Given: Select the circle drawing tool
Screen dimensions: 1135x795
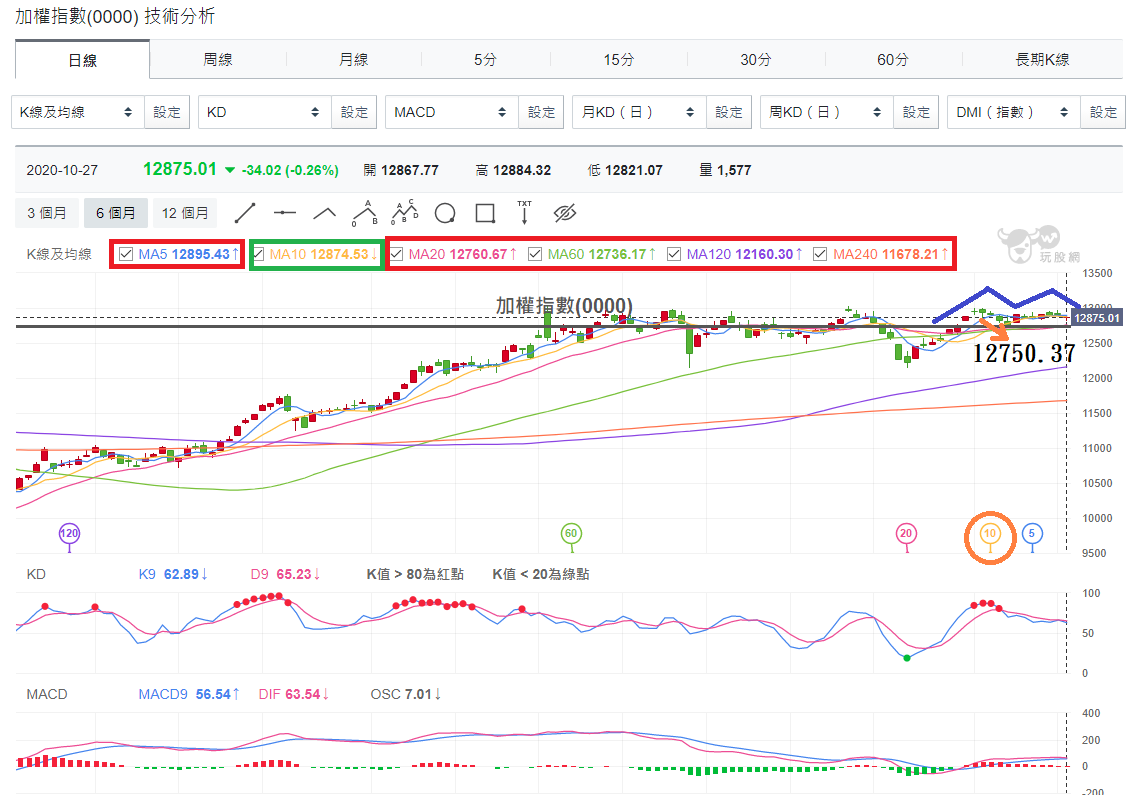Looking at the screenshot, I should click(444, 214).
